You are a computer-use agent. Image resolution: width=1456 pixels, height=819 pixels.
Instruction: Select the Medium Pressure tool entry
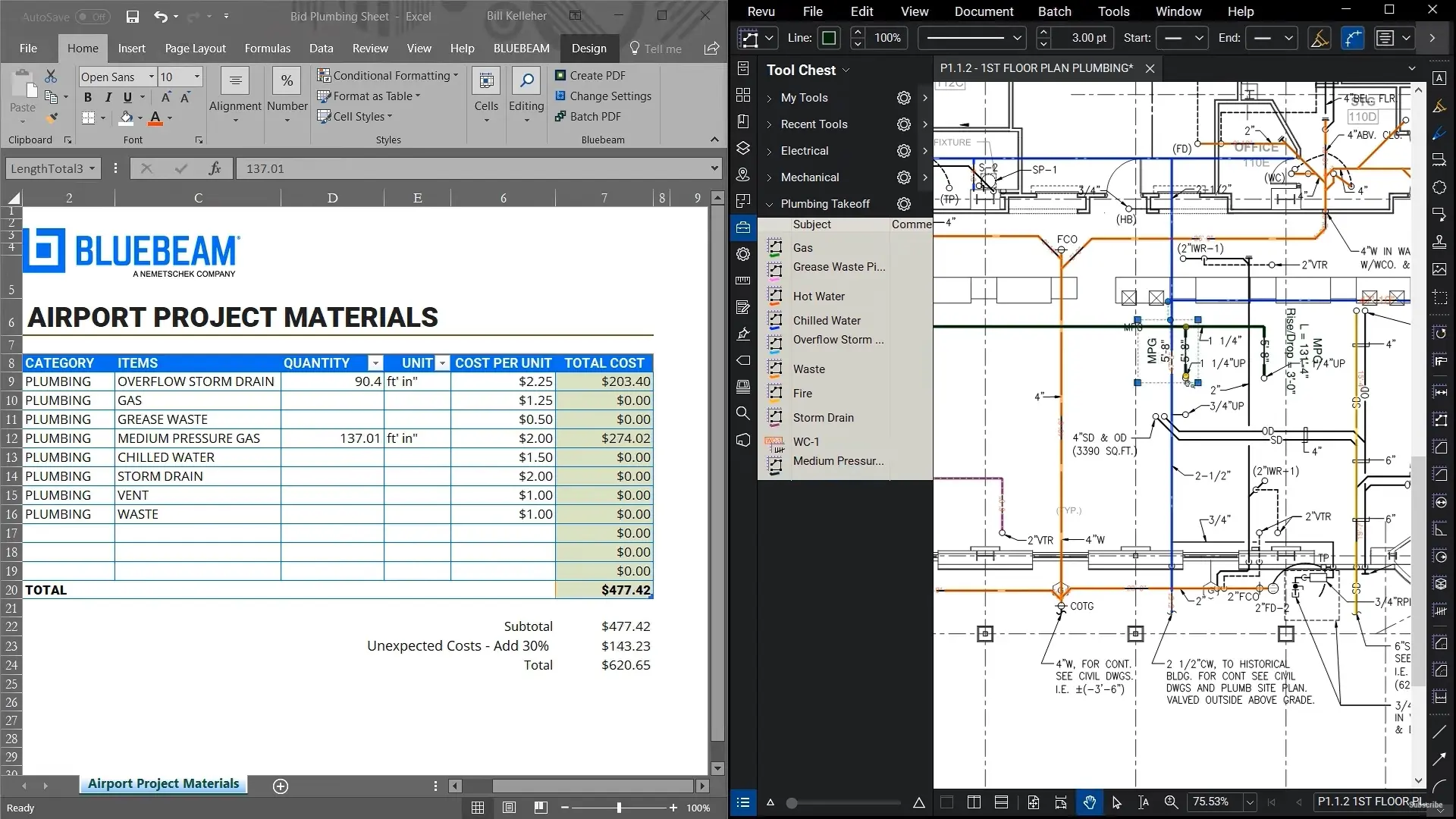click(838, 461)
